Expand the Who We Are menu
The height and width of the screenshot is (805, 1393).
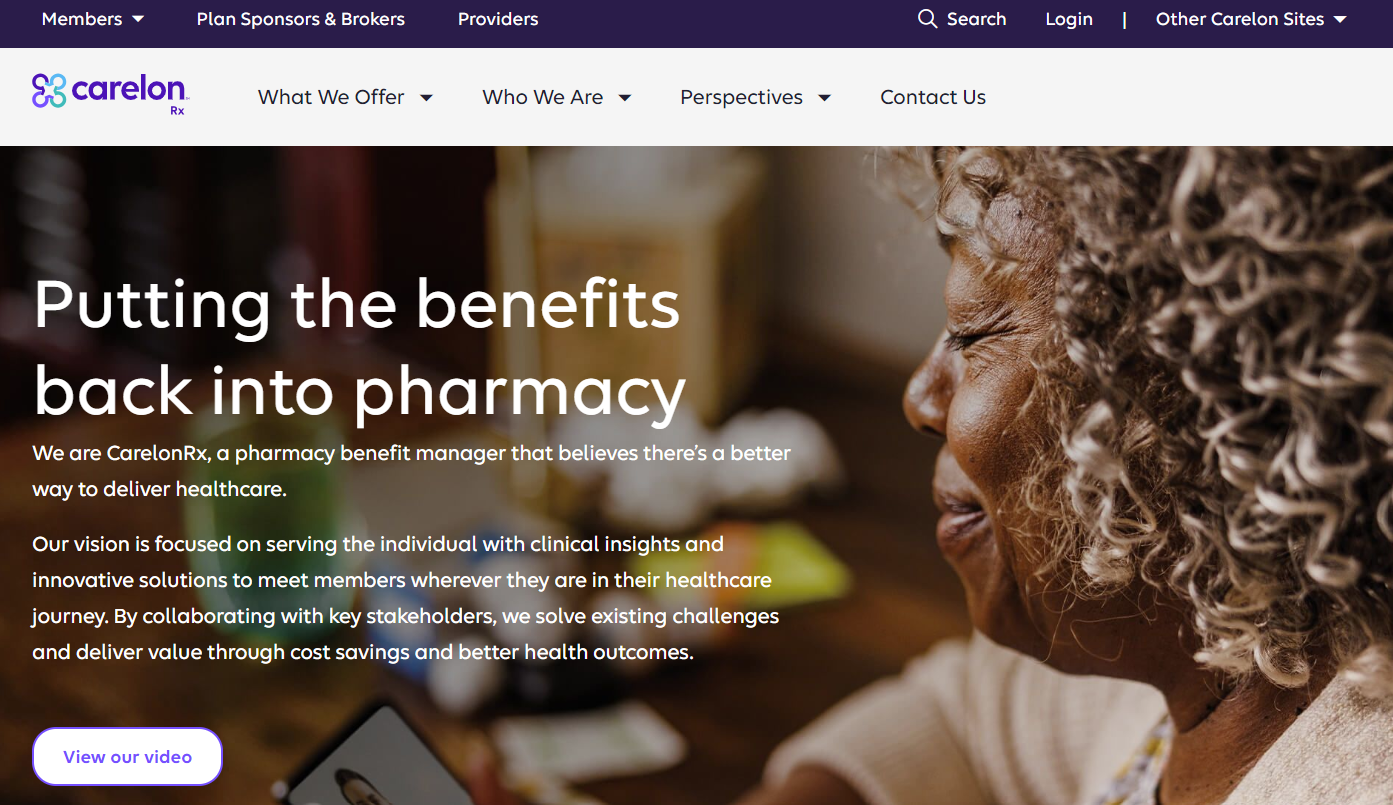[x=557, y=97]
